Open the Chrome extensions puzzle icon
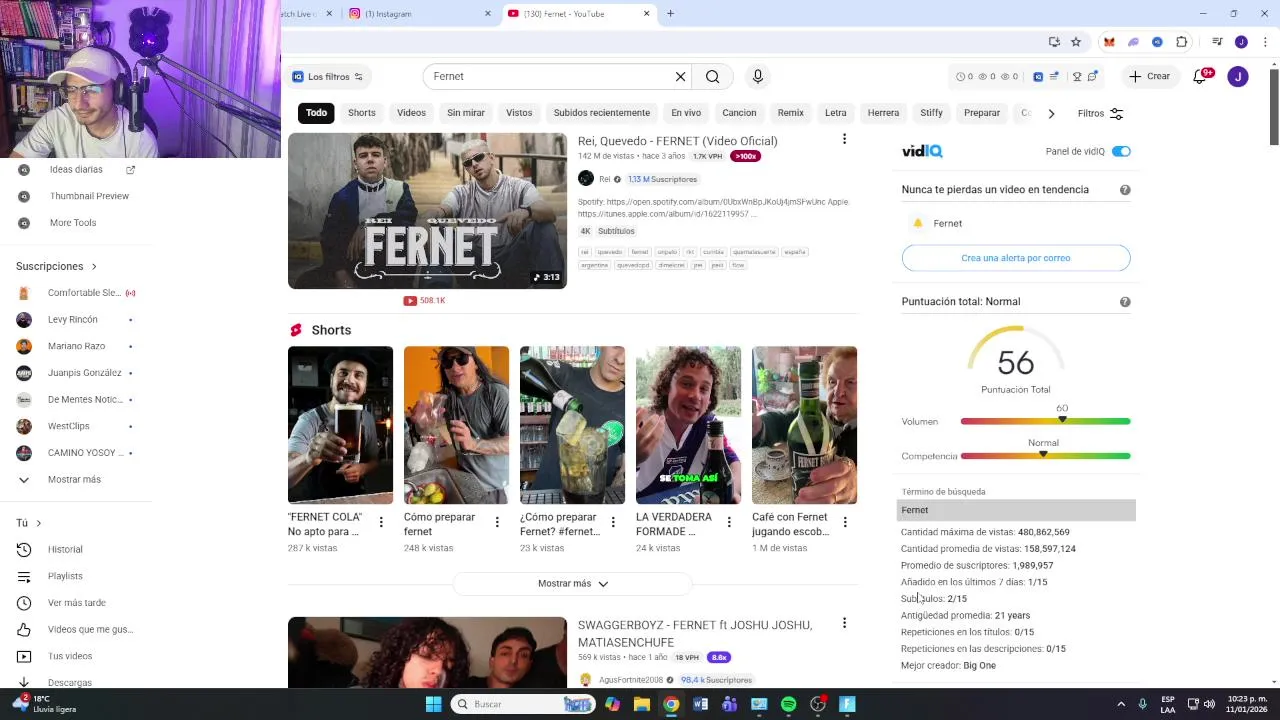 pyautogui.click(x=1182, y=42)
